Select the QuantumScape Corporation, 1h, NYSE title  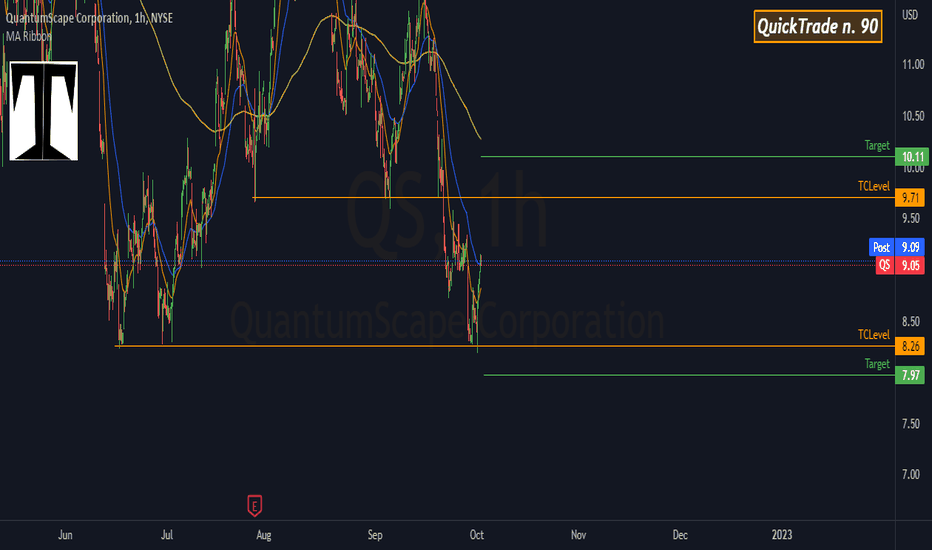coord(89,18)
